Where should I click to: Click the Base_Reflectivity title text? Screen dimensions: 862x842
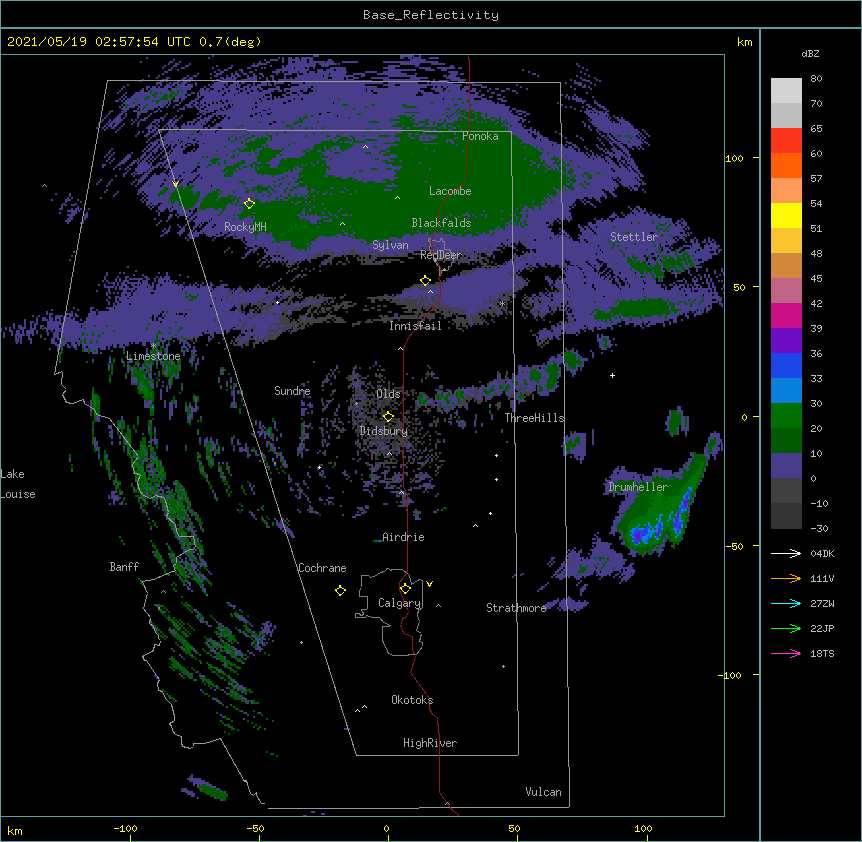click(431, 15)
